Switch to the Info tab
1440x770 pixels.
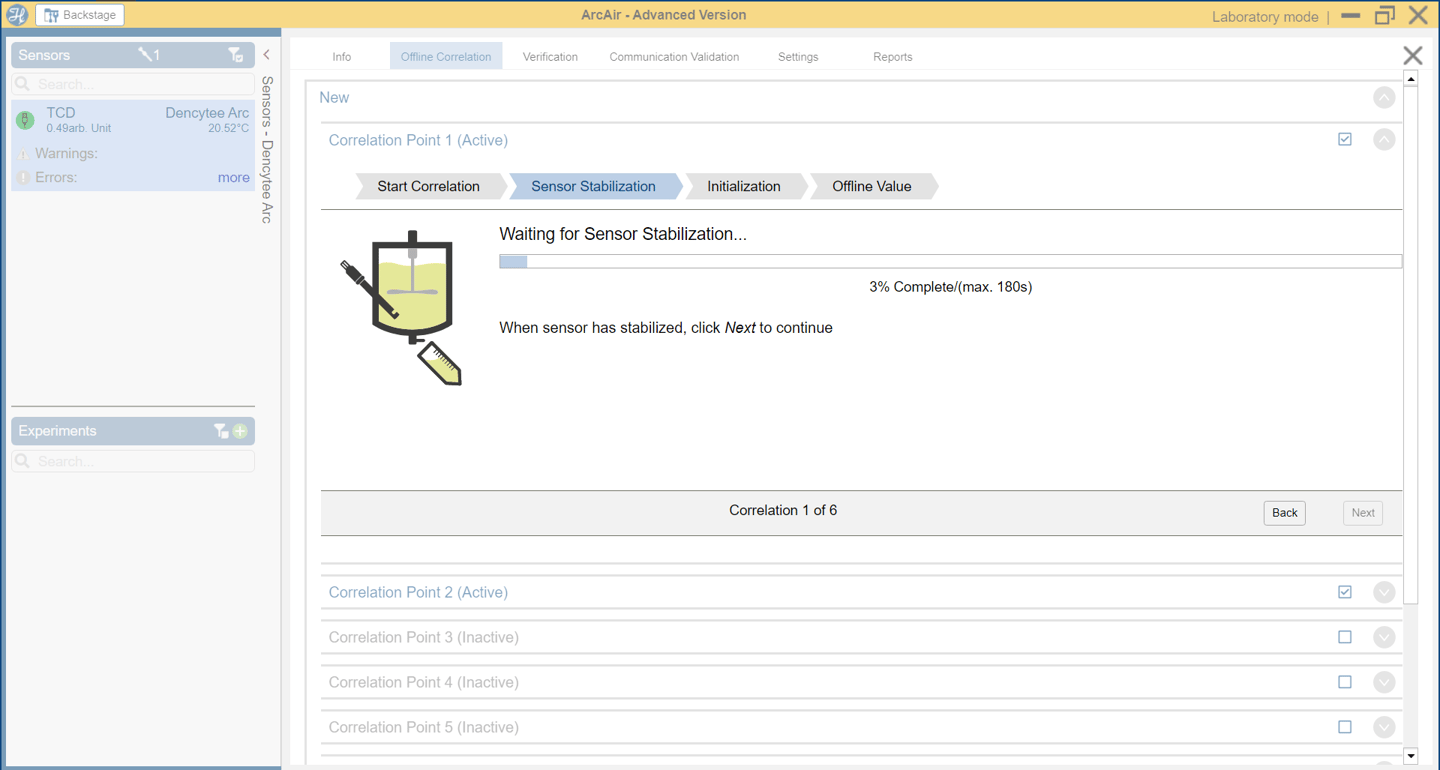pos(342,57)
